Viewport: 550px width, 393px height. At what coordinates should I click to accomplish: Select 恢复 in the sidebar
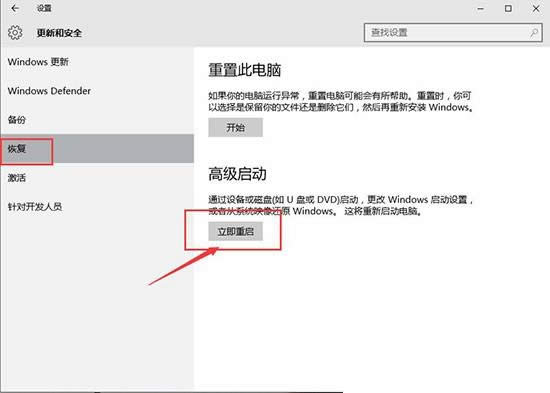pos(97,148)
